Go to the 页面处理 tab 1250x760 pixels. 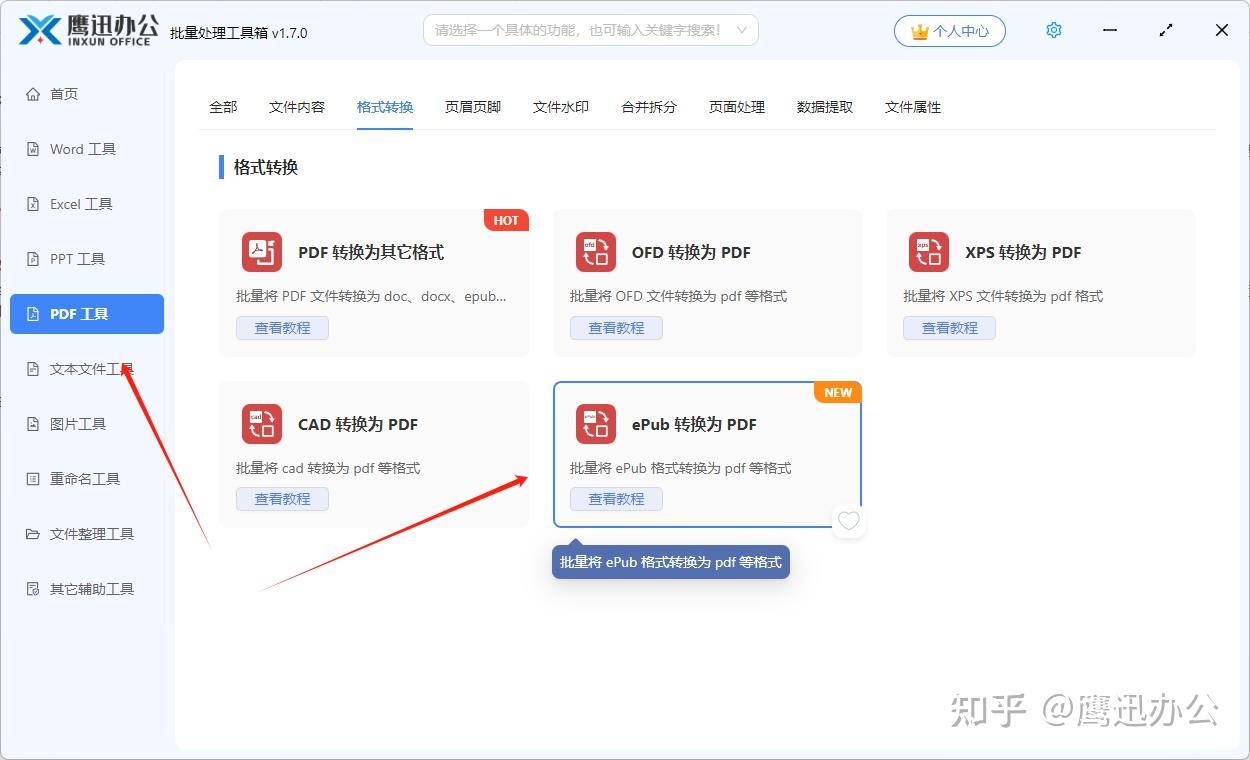(x=737, y=107)
